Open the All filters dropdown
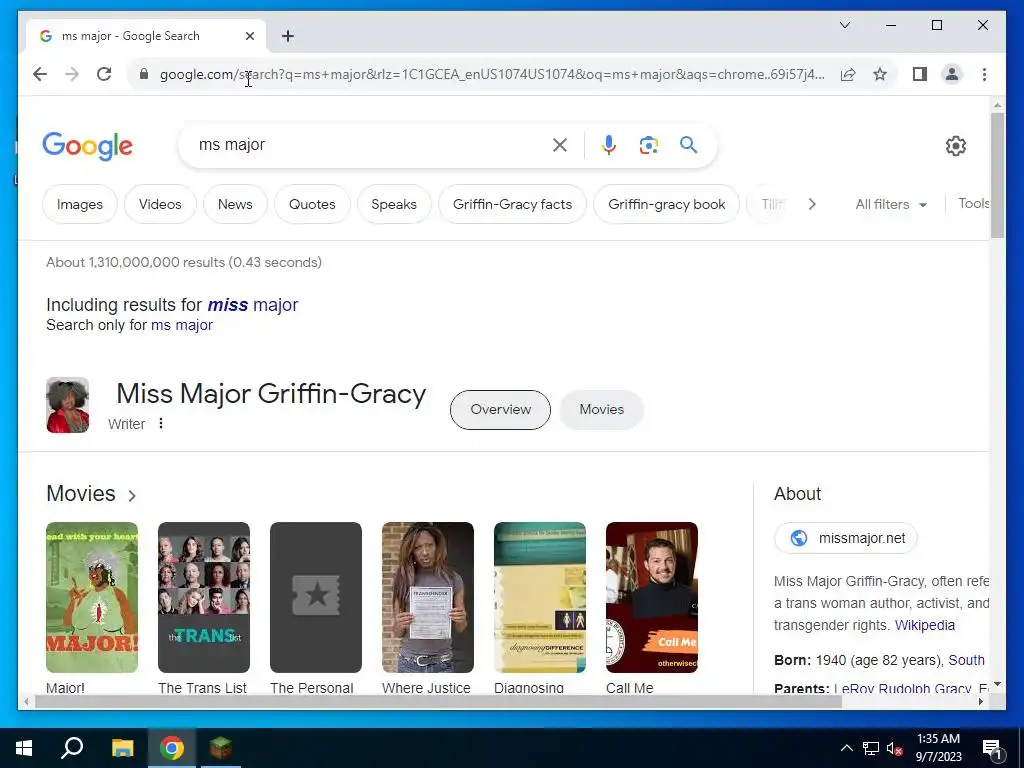Screen dimensions: 1024x768 (x=891, y=204)
